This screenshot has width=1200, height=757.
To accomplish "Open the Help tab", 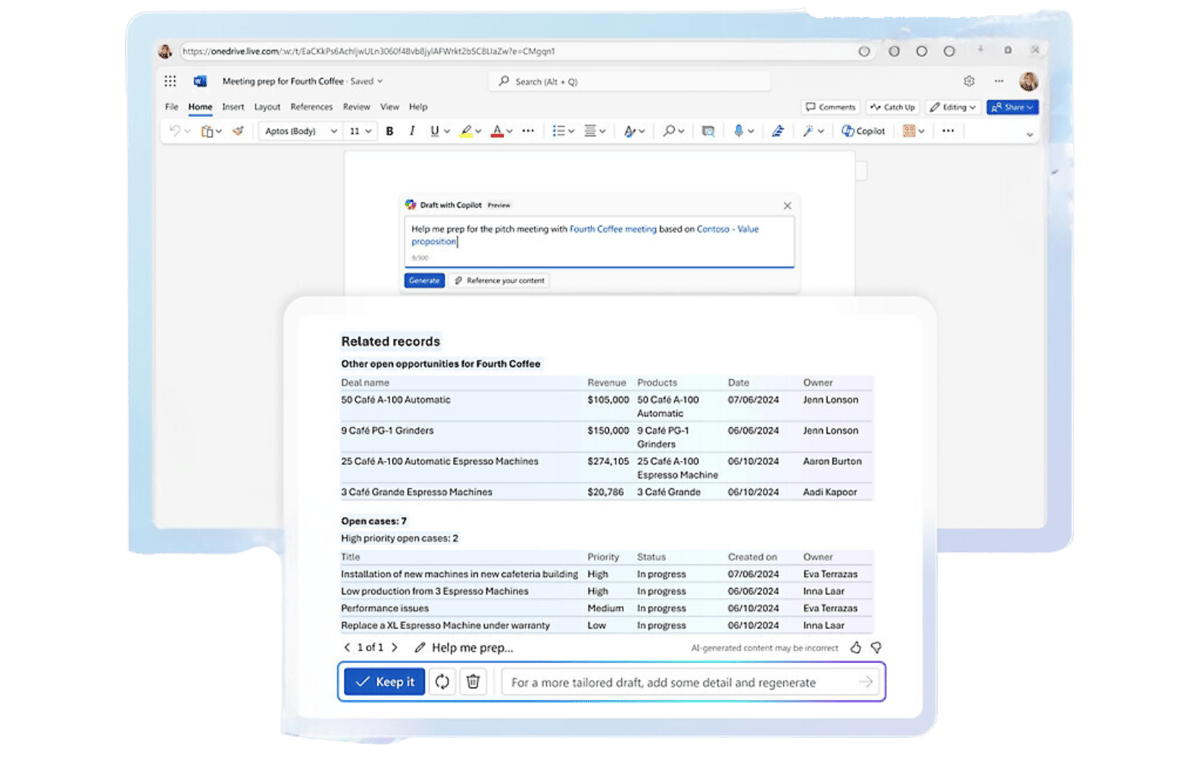I will click(x=418, y=107).
